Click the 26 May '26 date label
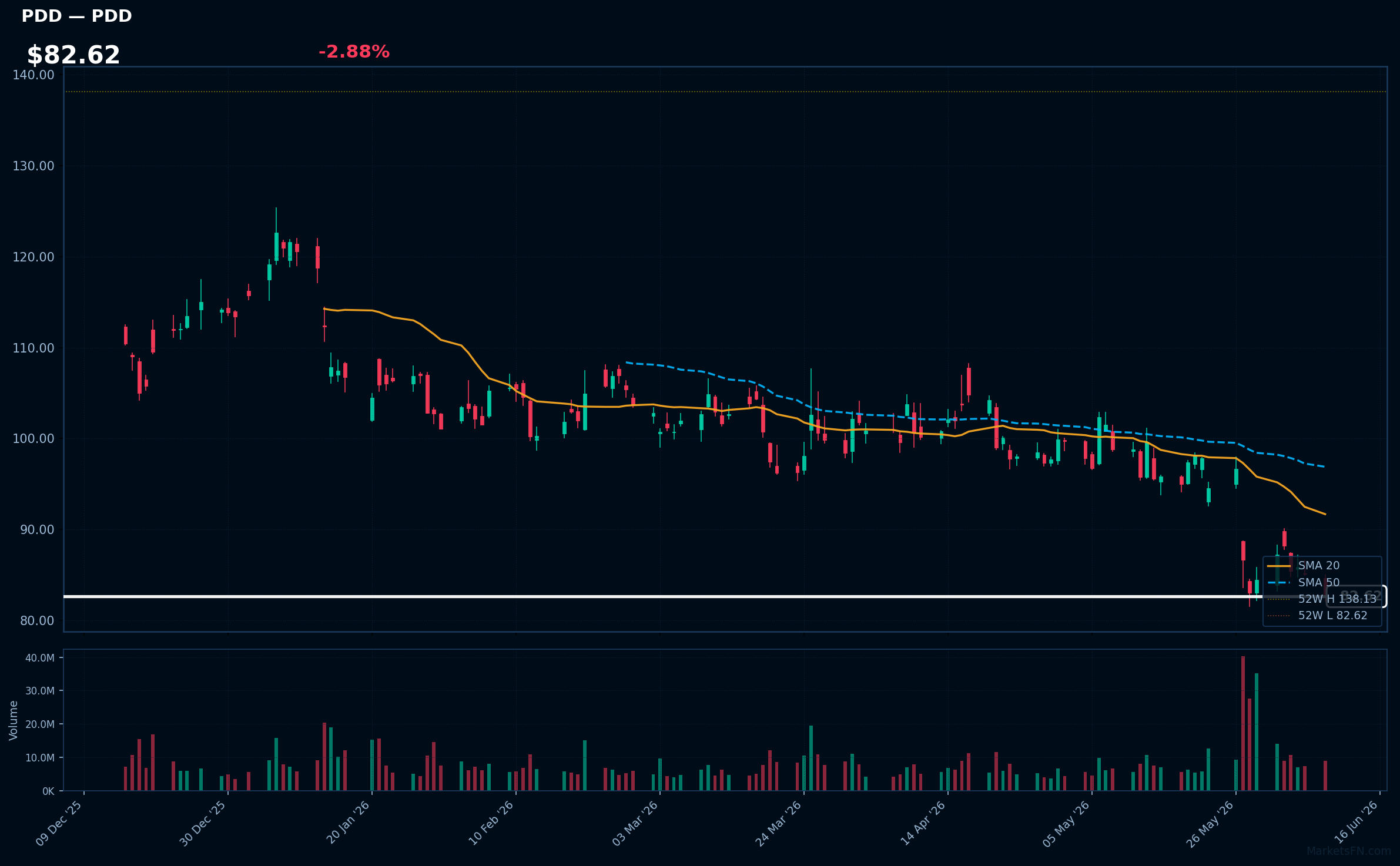1400x866 pixels. [x=1210, y=824]
